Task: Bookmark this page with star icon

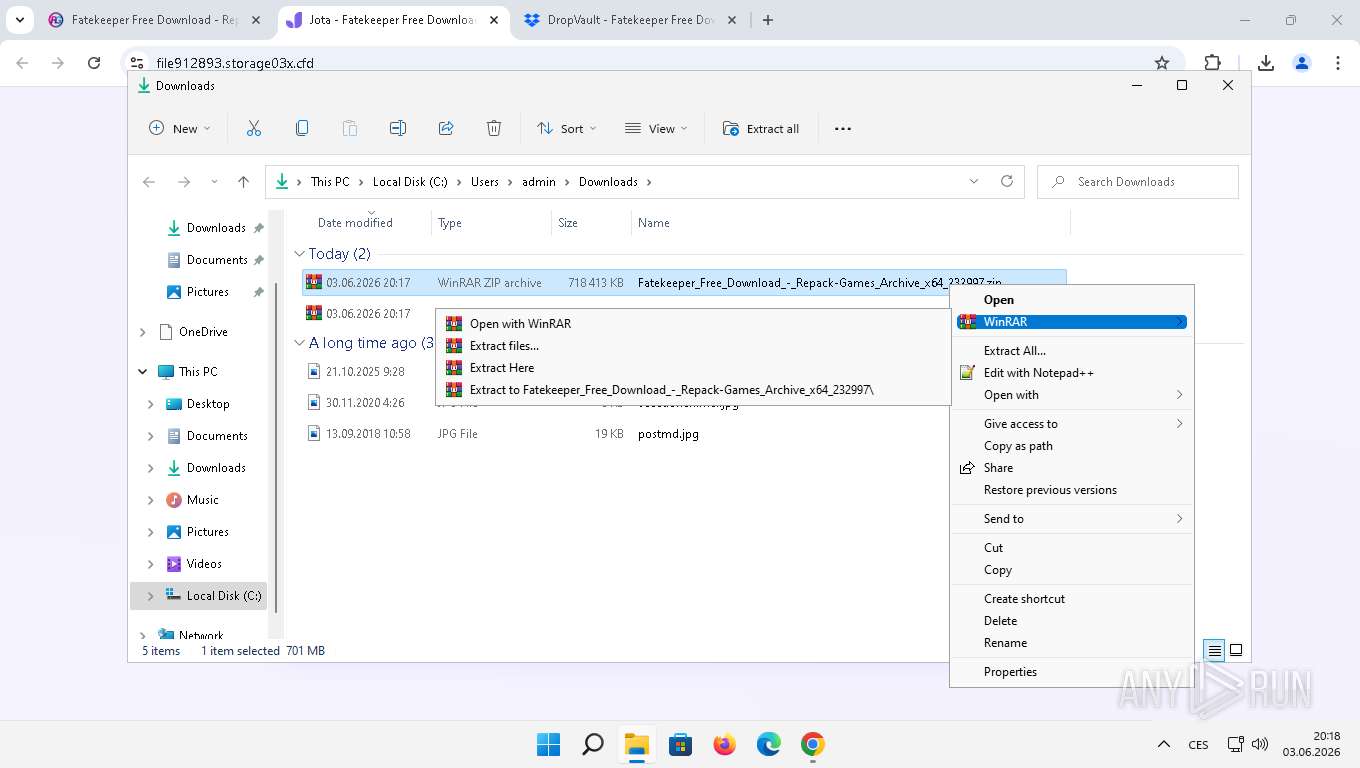Action: 1162,63
